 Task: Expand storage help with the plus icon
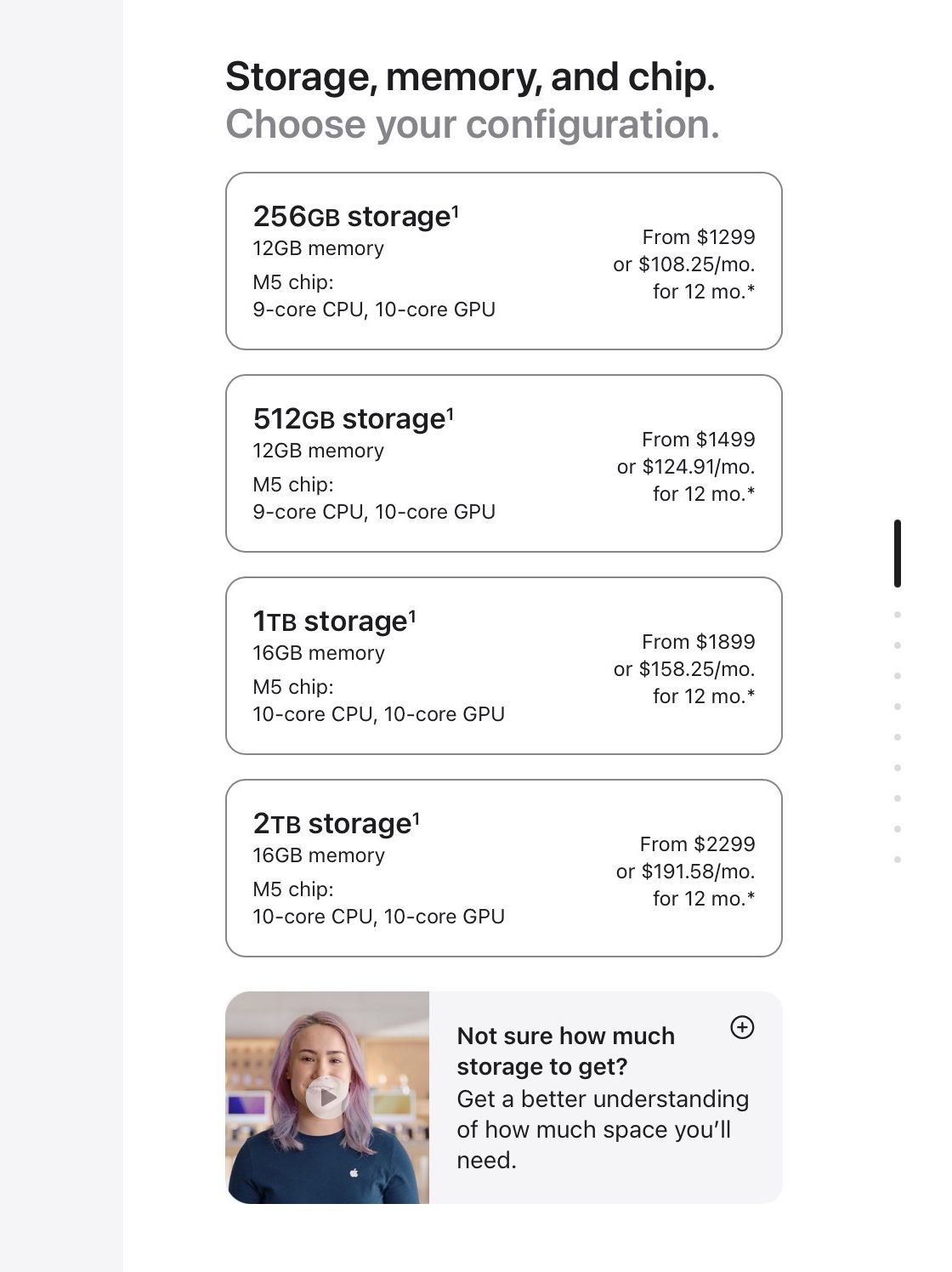(742, 1027)
